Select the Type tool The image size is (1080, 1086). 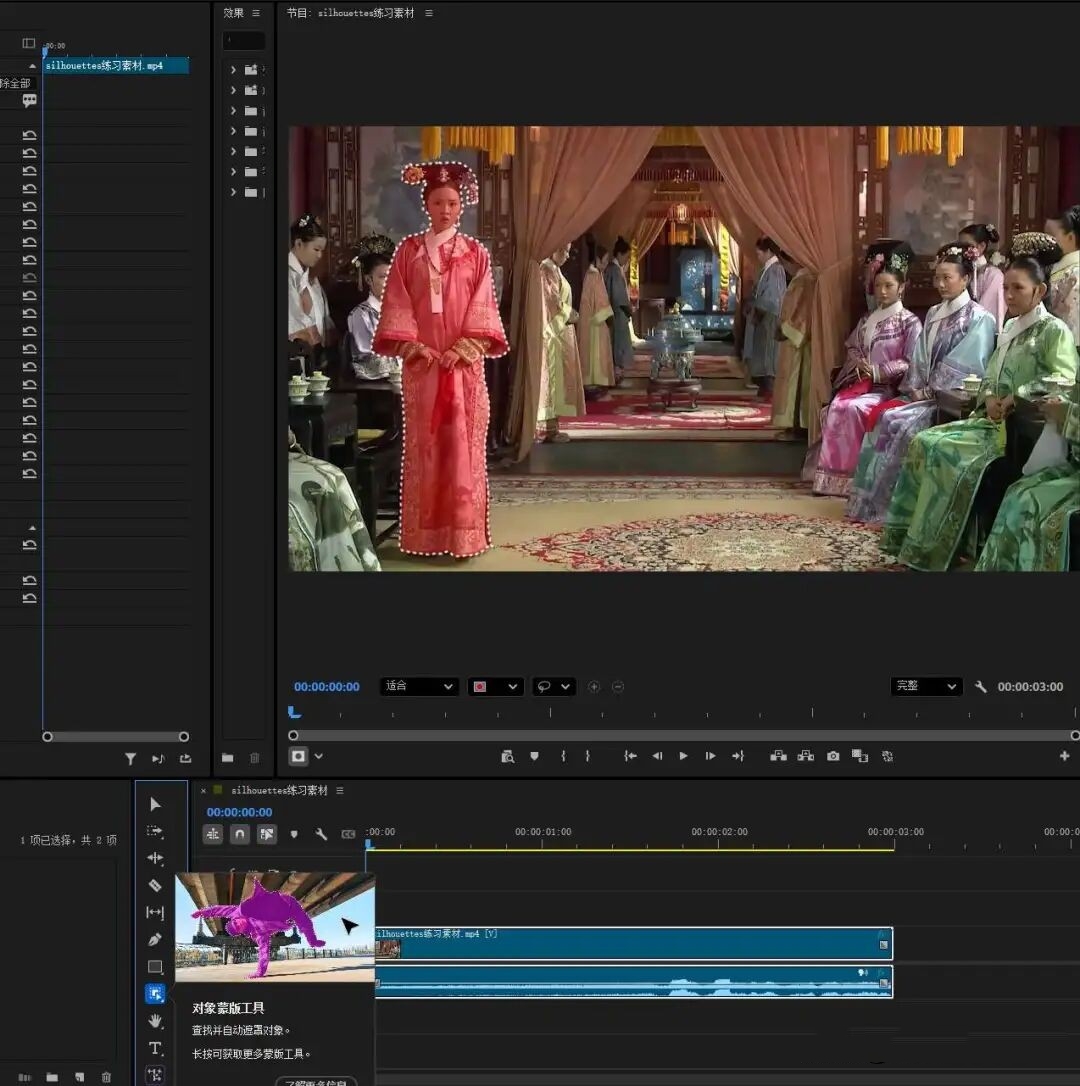(155, 1048)
